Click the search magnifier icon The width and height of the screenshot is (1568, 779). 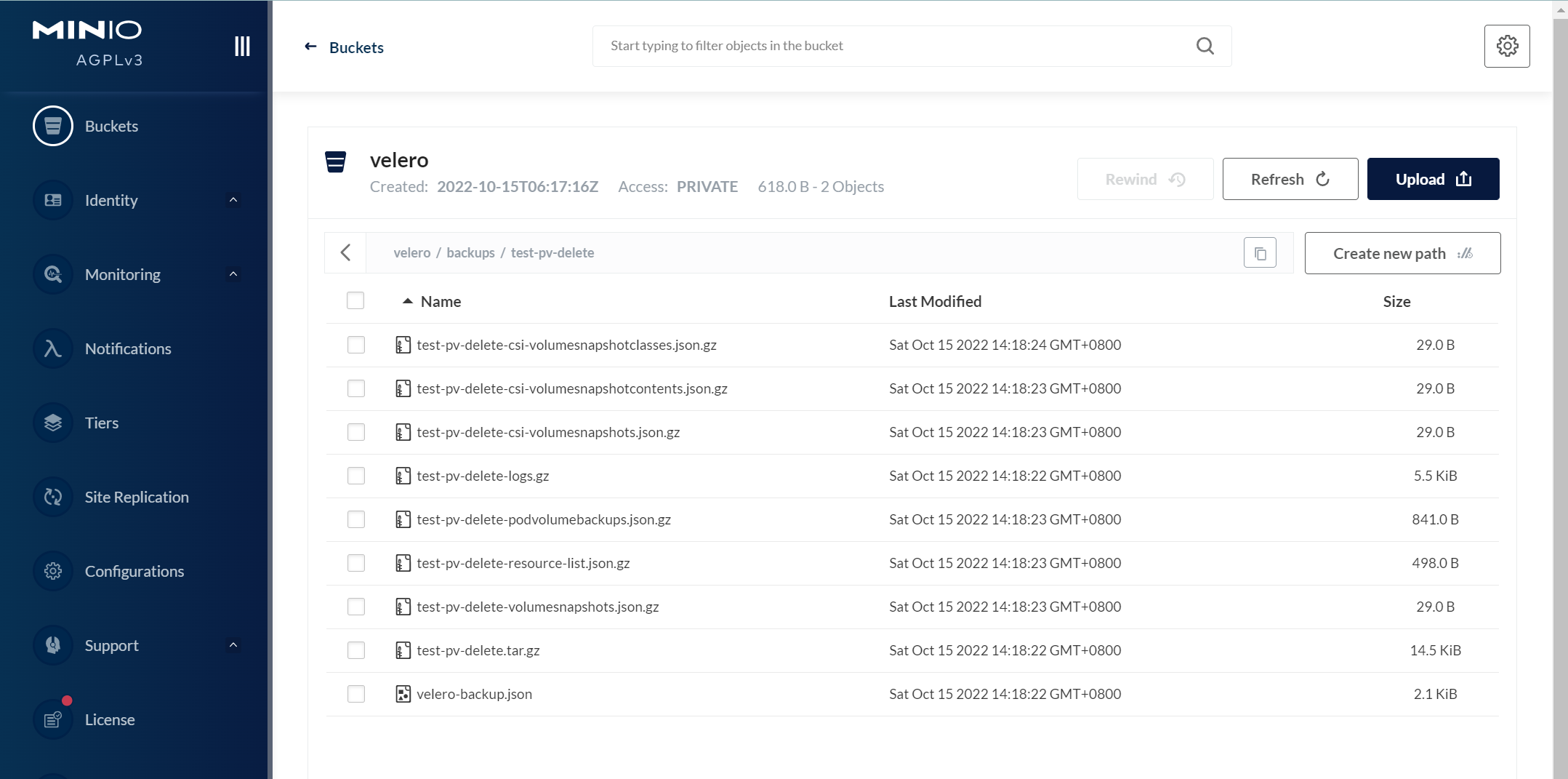1205,46
